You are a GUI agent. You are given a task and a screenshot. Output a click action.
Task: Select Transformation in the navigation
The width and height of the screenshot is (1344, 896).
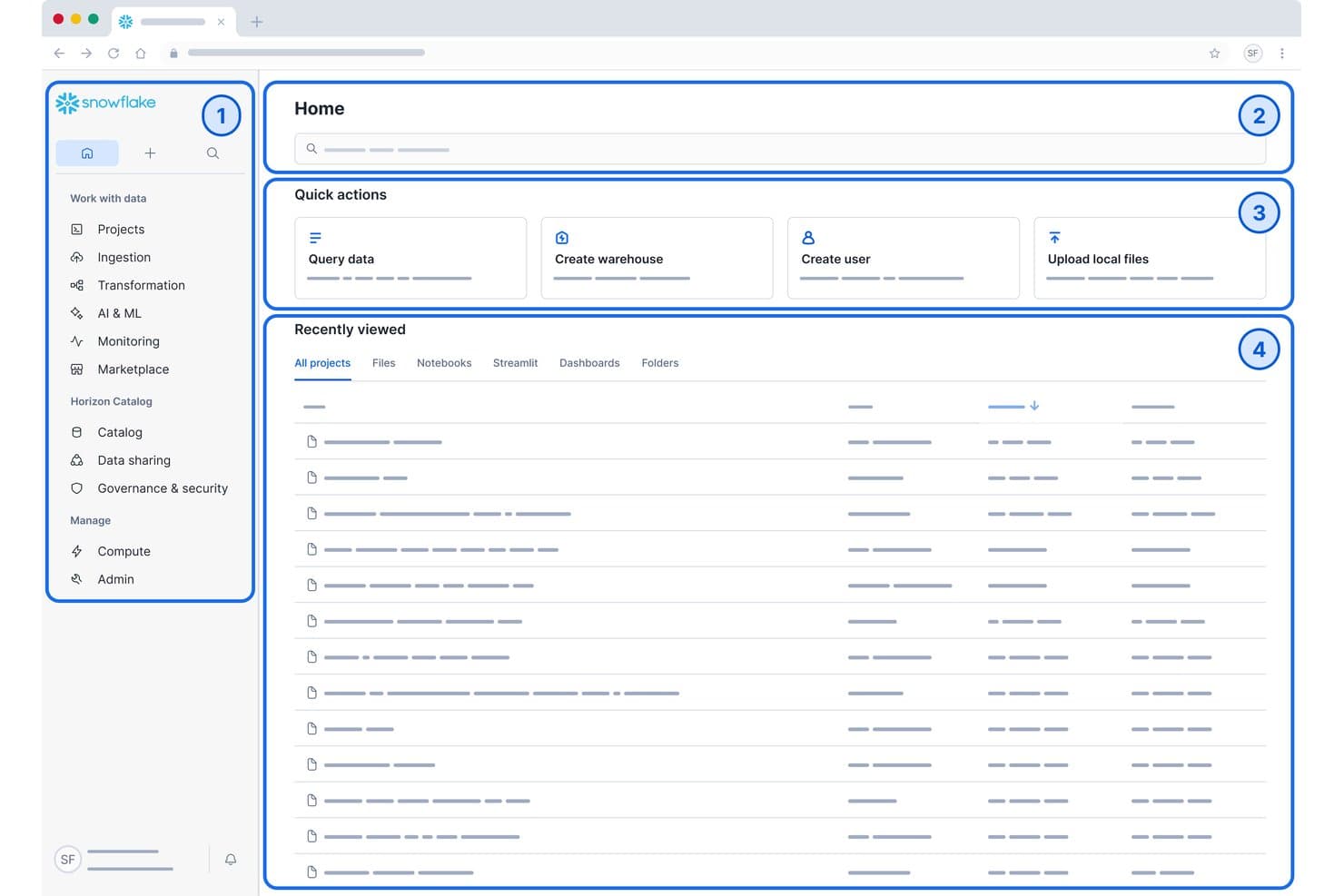tap(141, 285)
